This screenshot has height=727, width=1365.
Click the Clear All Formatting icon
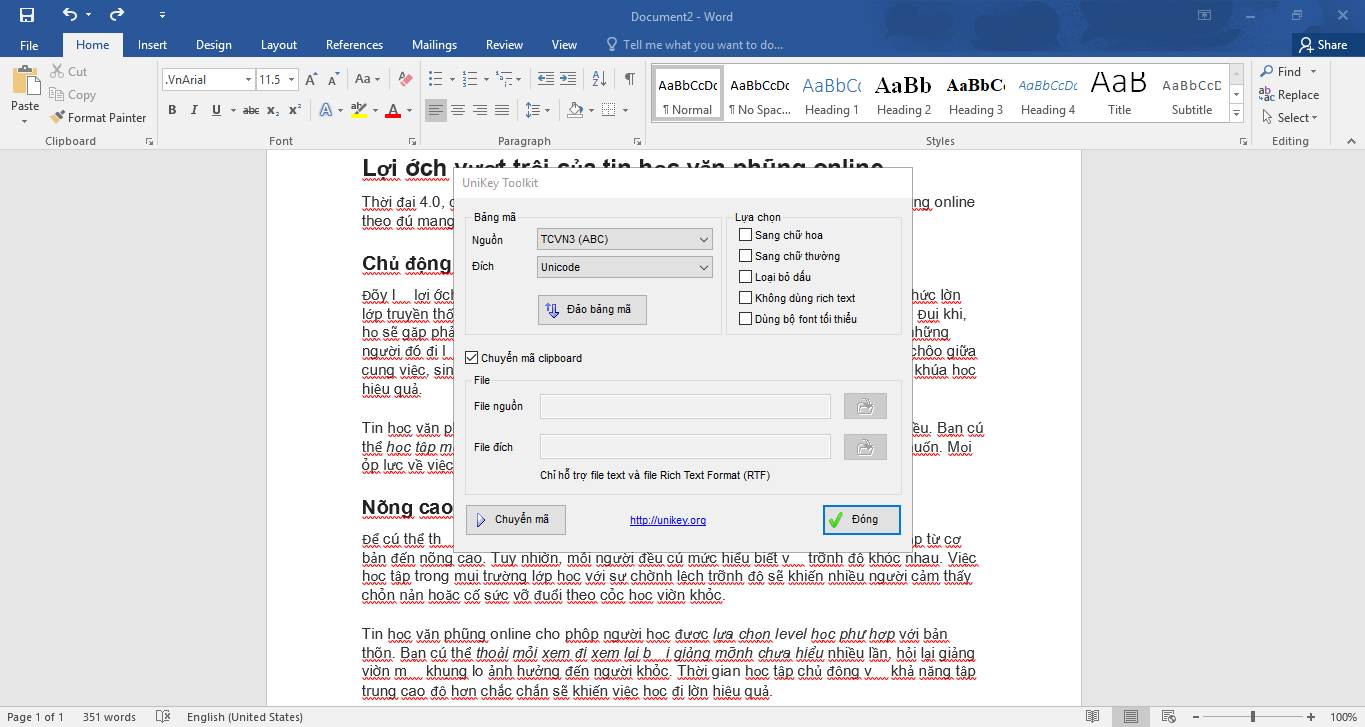tap(405, 79)
